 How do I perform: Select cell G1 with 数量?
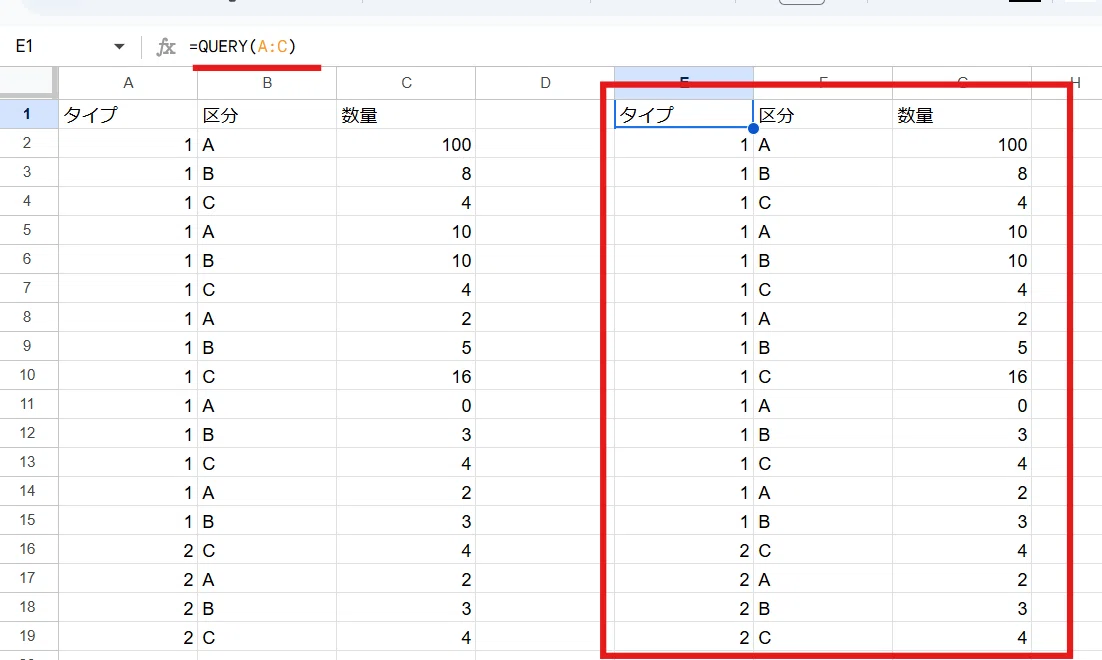(962, 114)
